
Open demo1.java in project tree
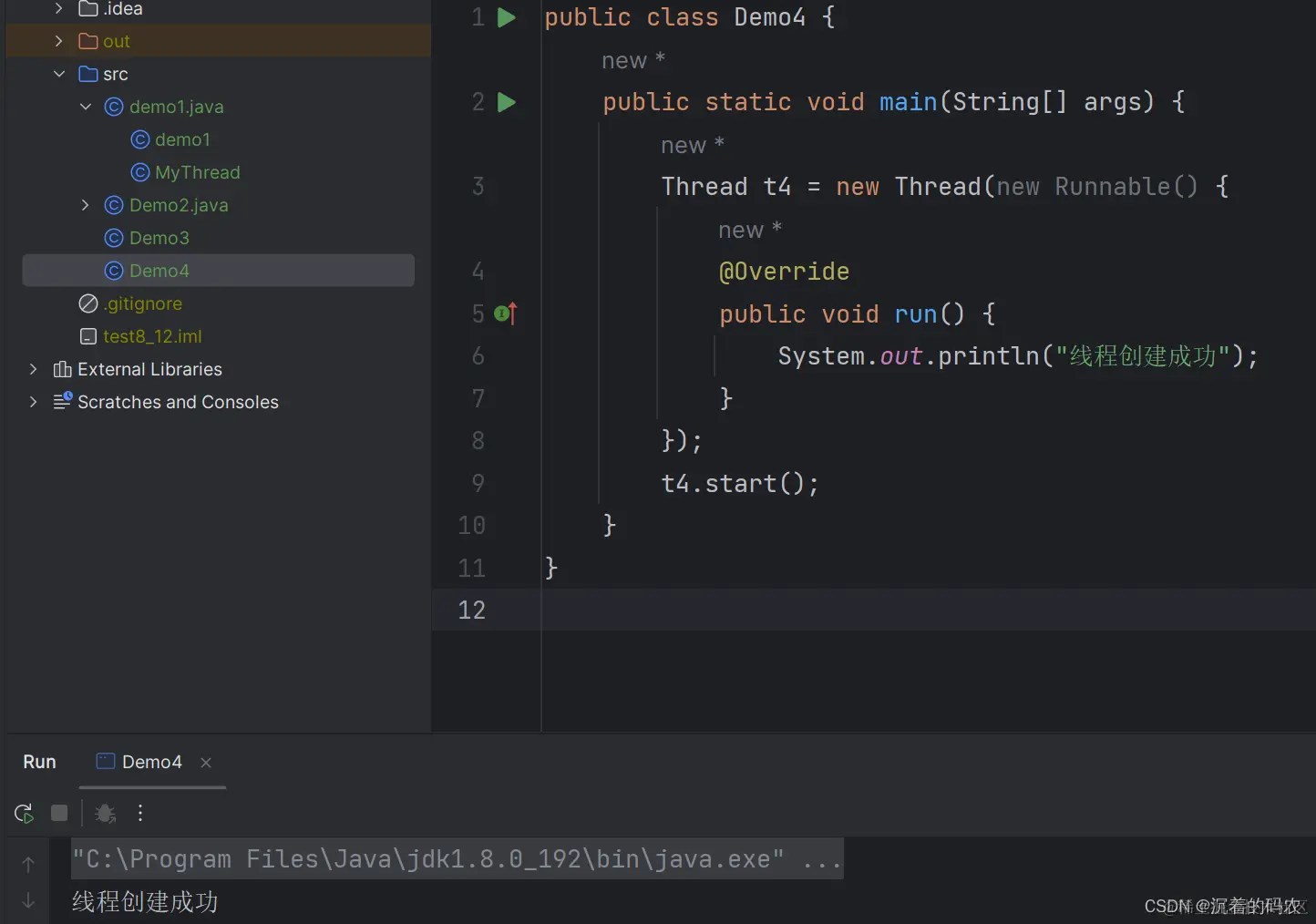click(x=176, y=107)
